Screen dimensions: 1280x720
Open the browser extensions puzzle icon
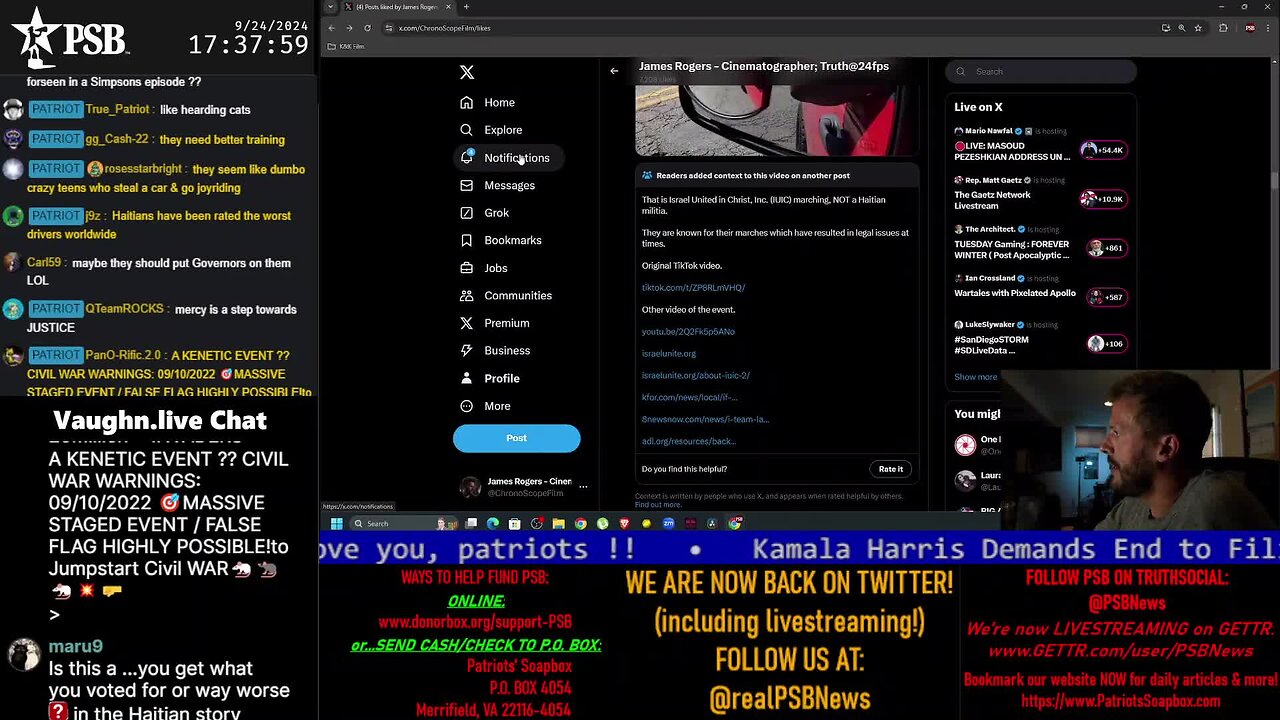[x=1223, y=28]
